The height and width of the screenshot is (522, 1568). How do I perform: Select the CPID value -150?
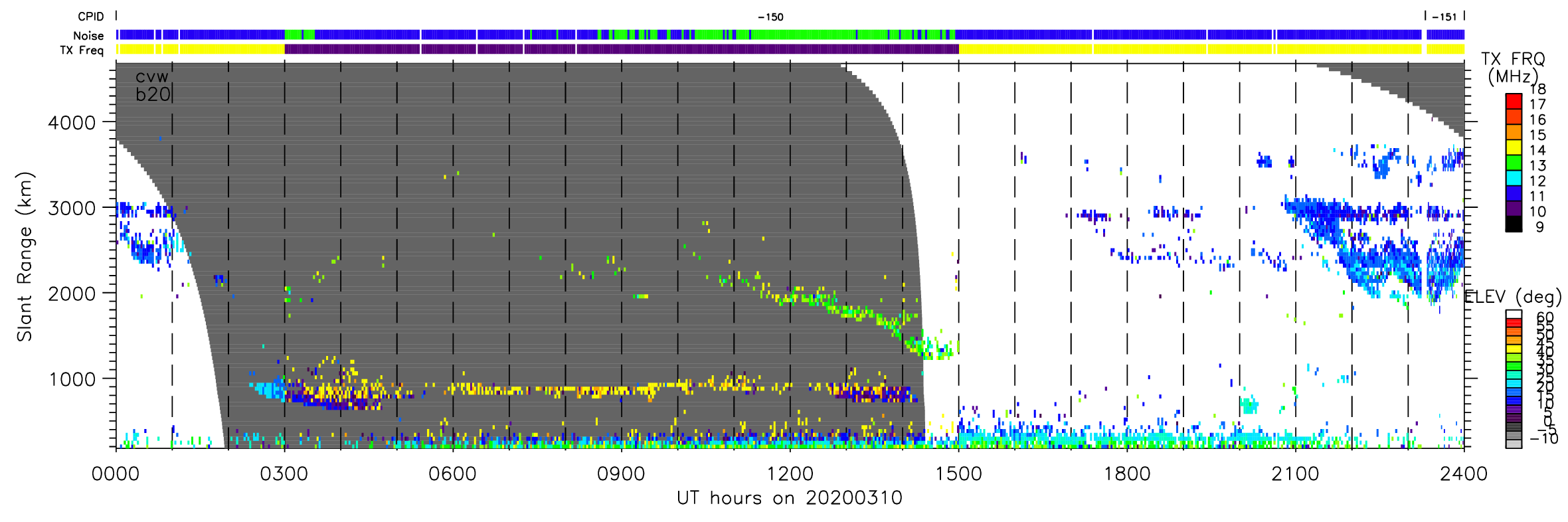770,17
